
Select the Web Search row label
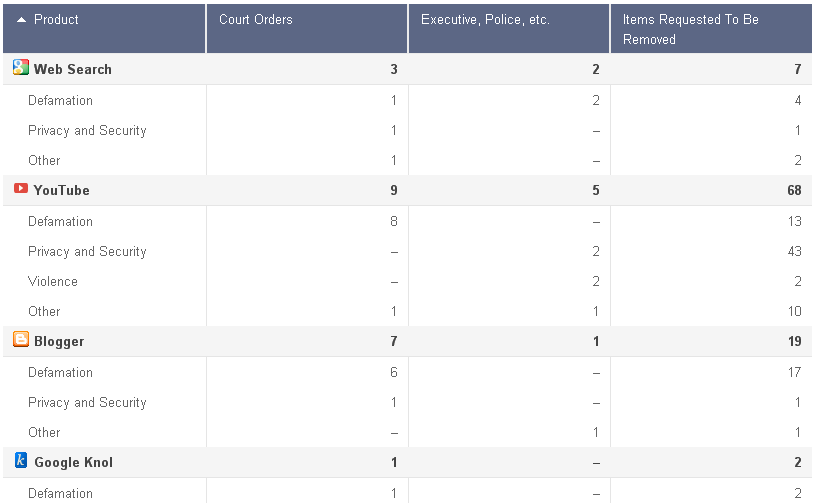click(x=73, y=70)
